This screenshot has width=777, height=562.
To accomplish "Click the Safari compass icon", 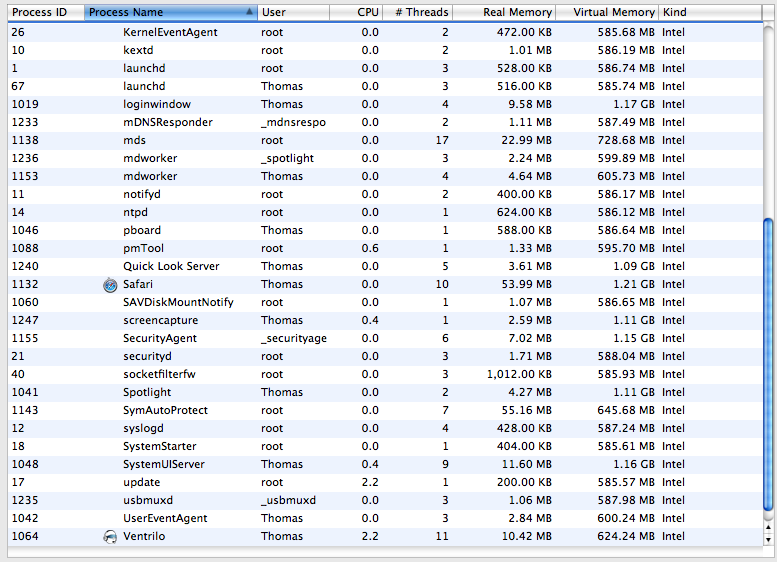I will pyautogui.click(x=110, y=285).
